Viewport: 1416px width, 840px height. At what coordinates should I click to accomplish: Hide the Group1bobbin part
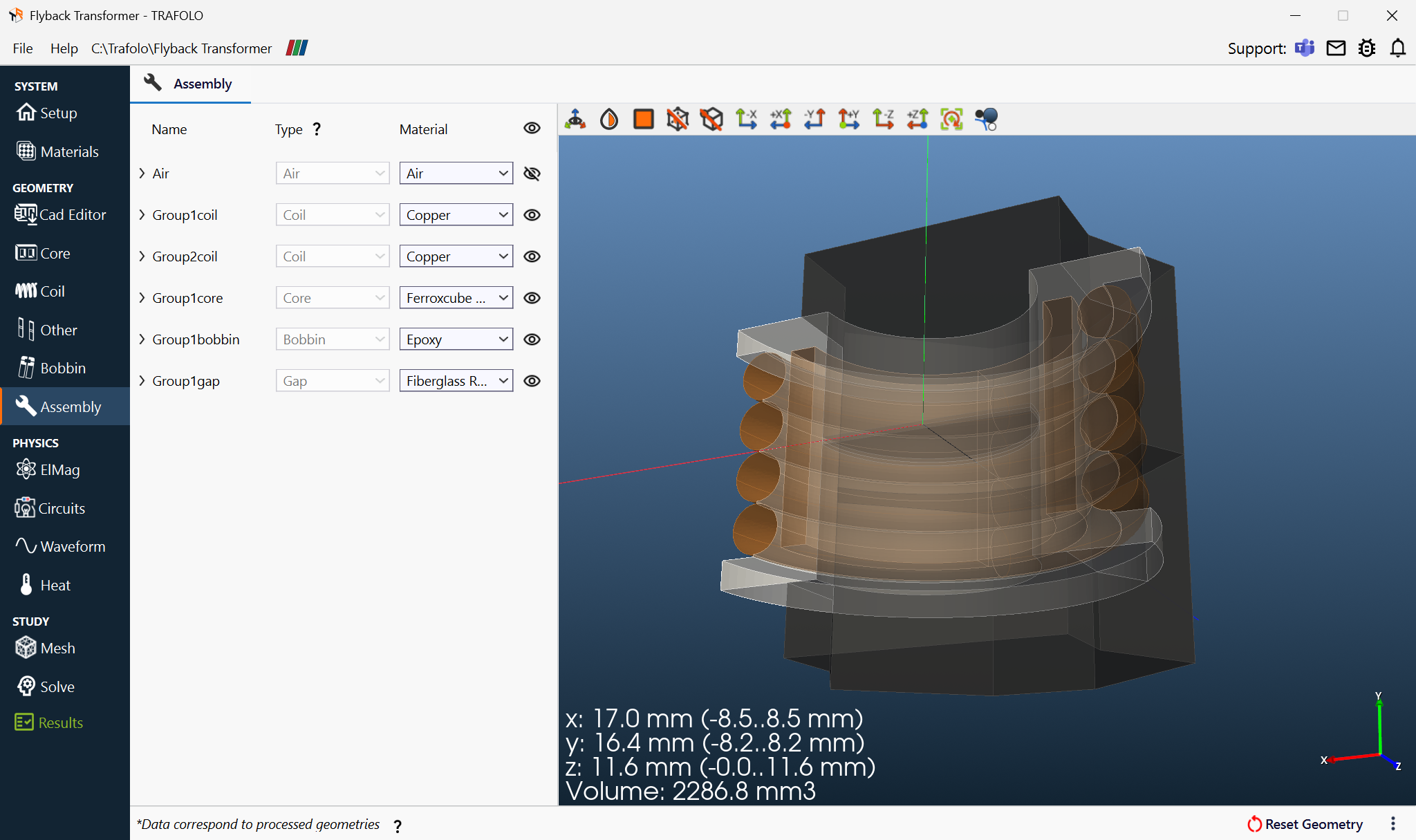(532, 339)
